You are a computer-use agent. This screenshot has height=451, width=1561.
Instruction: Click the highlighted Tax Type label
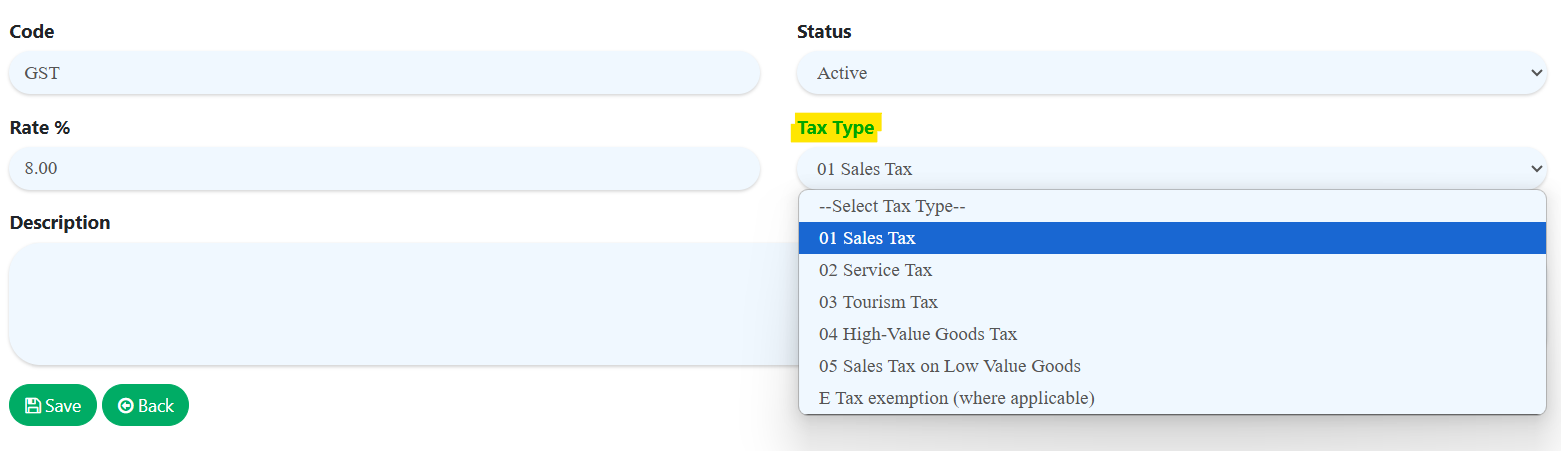pyautogui.click(x=836, y=128)
